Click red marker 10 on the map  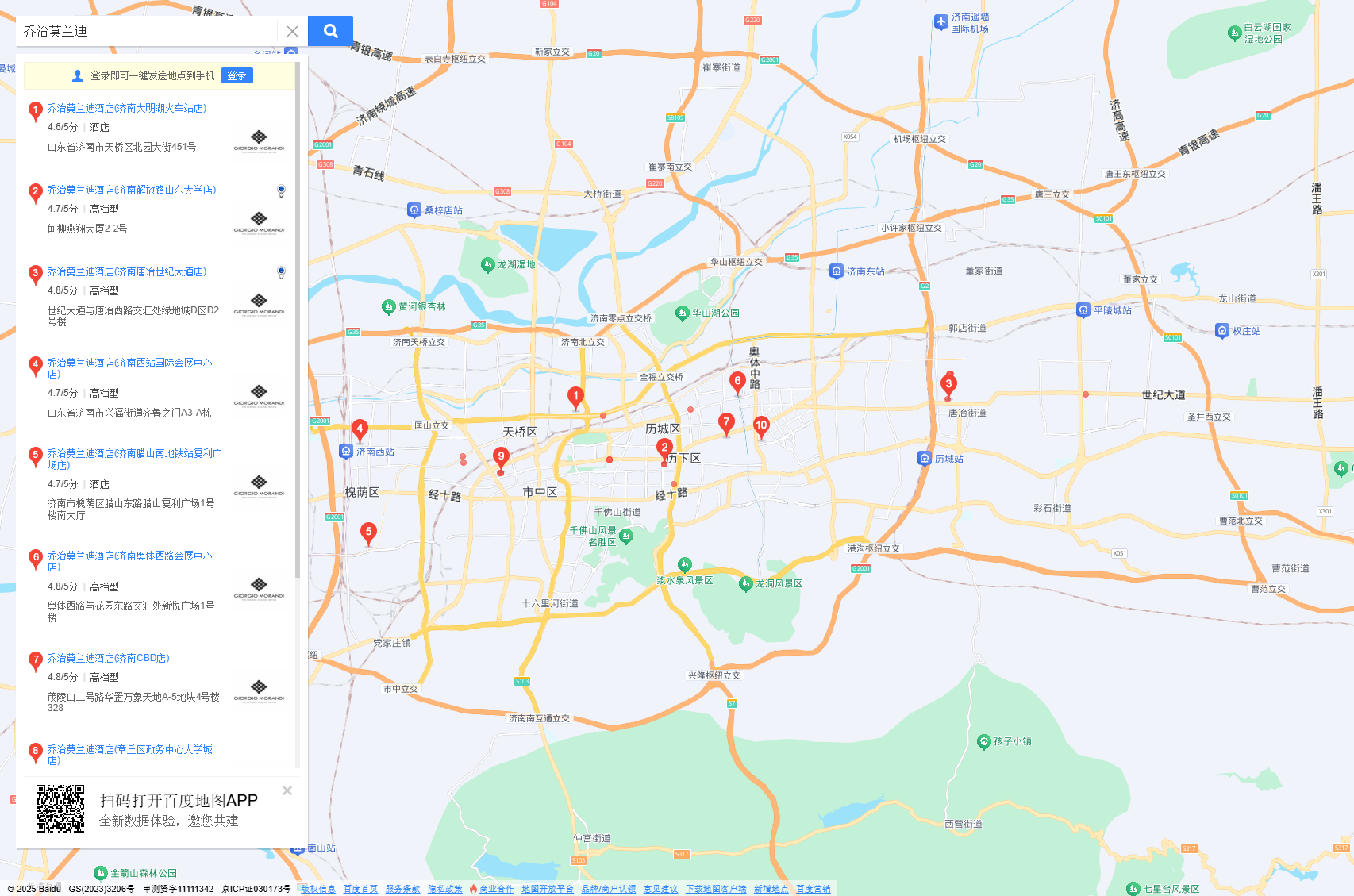[761, 427]
